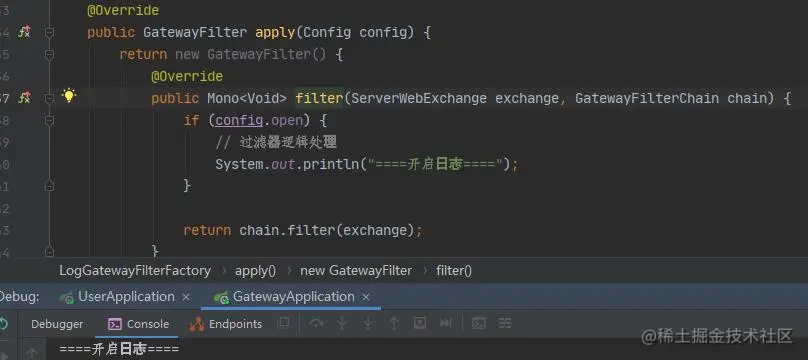This screenshot has width=808, height=360.
Task: Click the GatewayApplication Spring run icon
Action: (221, 297)
